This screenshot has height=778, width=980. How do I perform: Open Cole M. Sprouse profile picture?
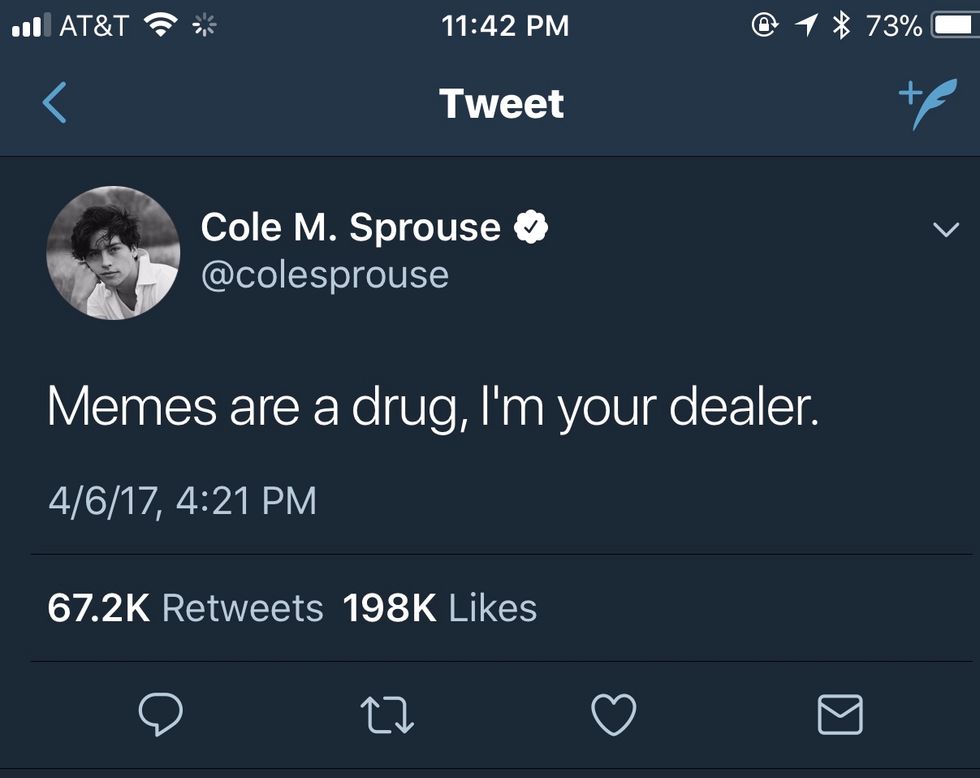(x=113, y=252)
